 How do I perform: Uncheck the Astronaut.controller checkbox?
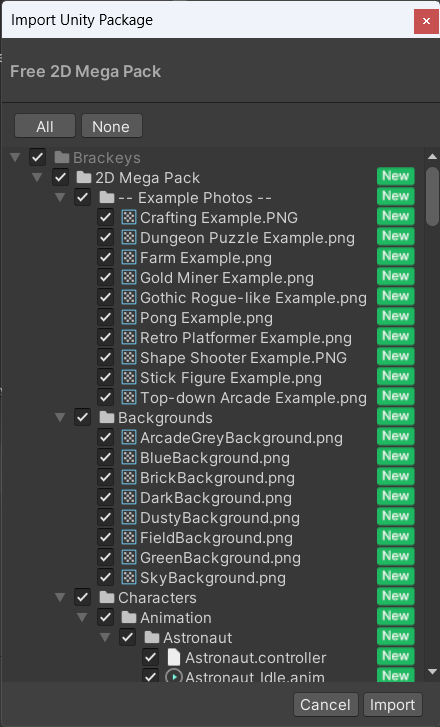coord(150,657)
